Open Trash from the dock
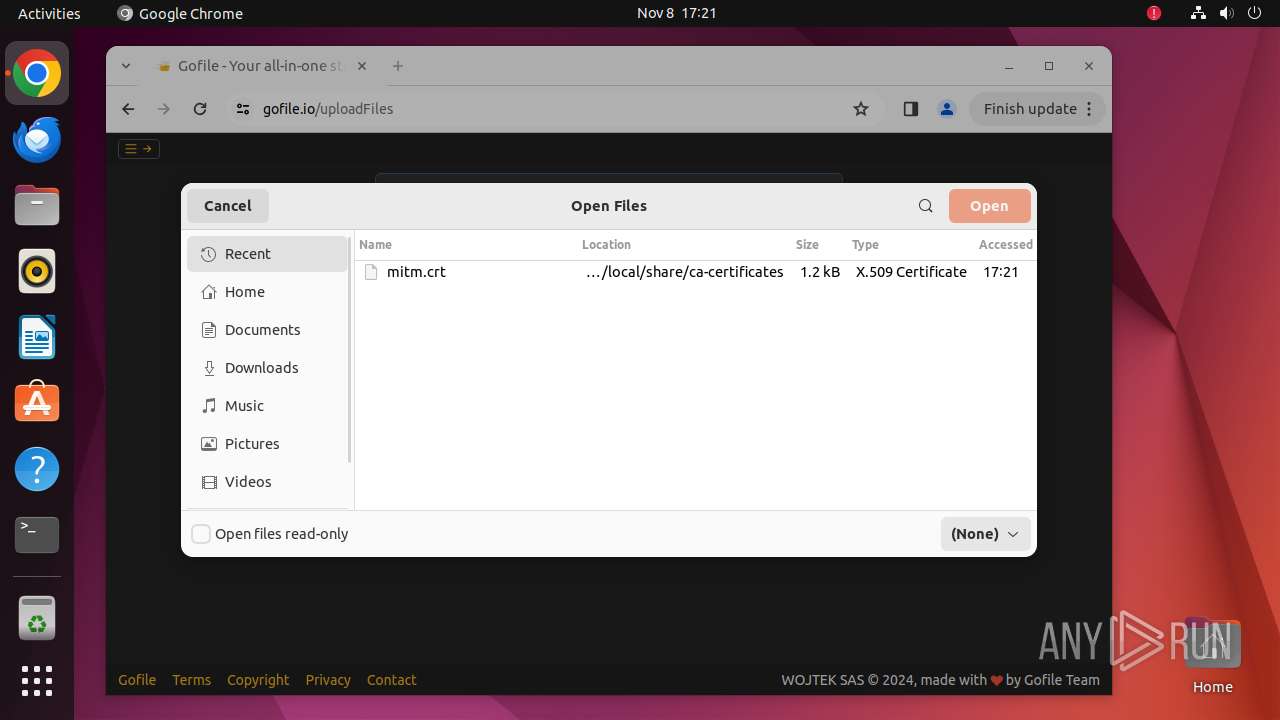The width and height of the screenshot is (1280, 720). (x=37, y=618)
